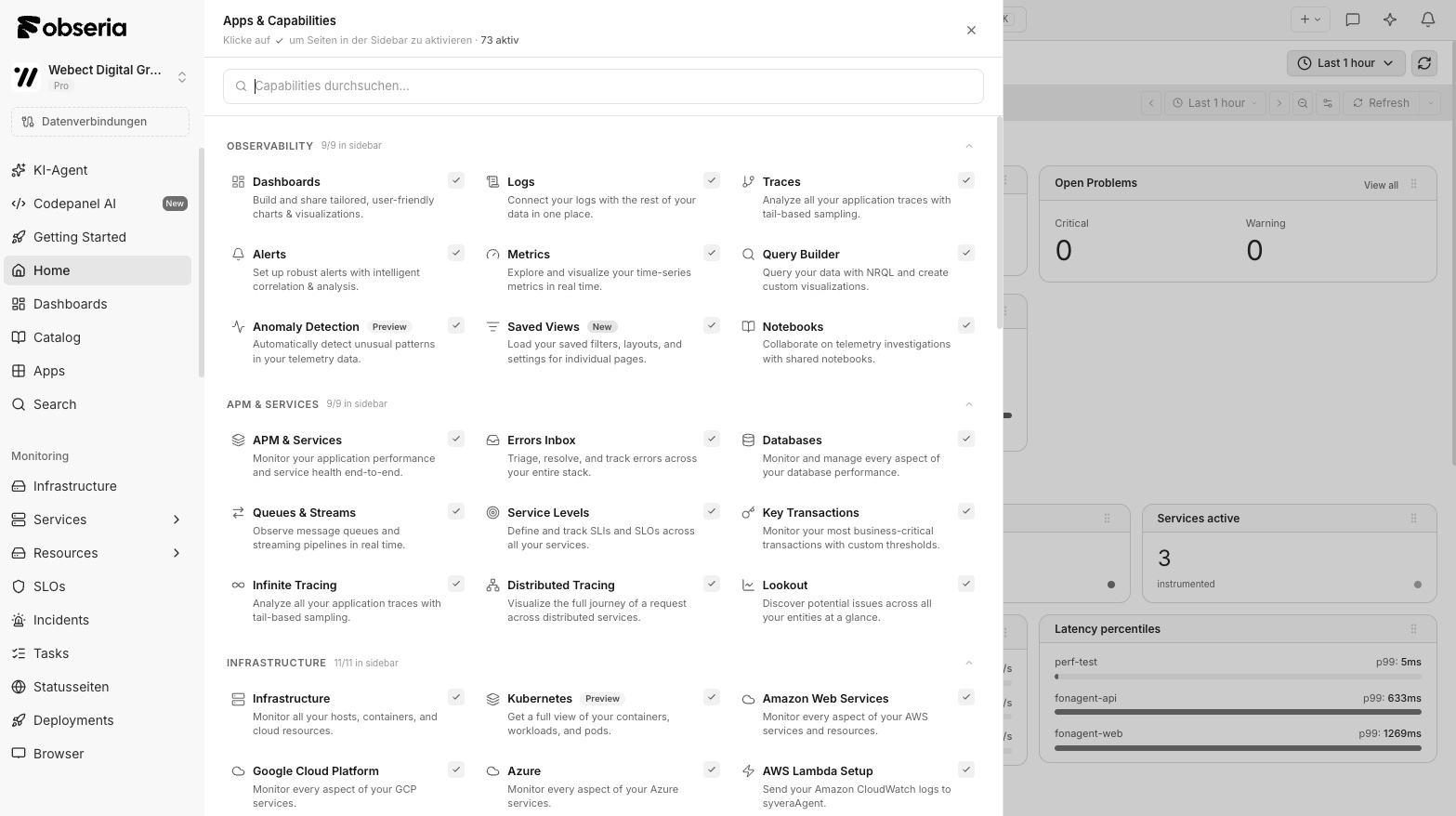
Task: Click the Amazon Web Services cloud icon
Action: click(748, 699)
